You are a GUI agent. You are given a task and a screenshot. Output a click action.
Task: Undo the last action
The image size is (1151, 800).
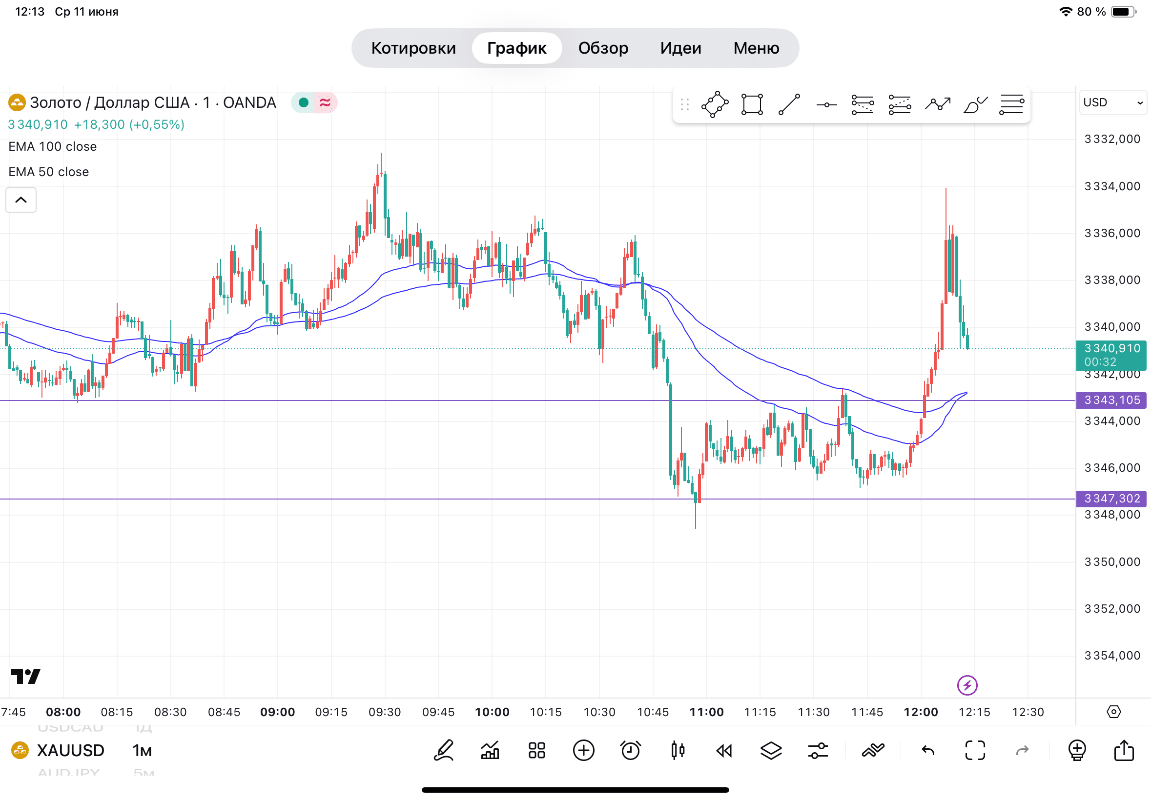coord(928,750)
